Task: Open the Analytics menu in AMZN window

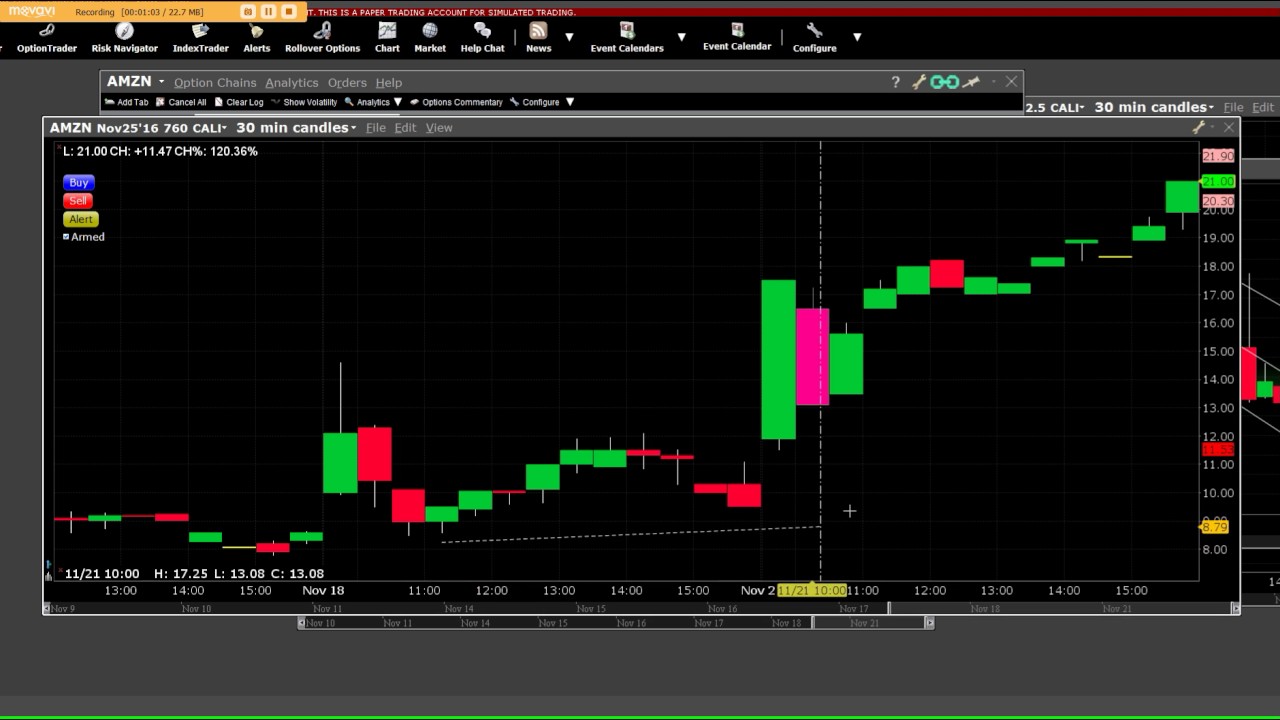Action: 291,83
